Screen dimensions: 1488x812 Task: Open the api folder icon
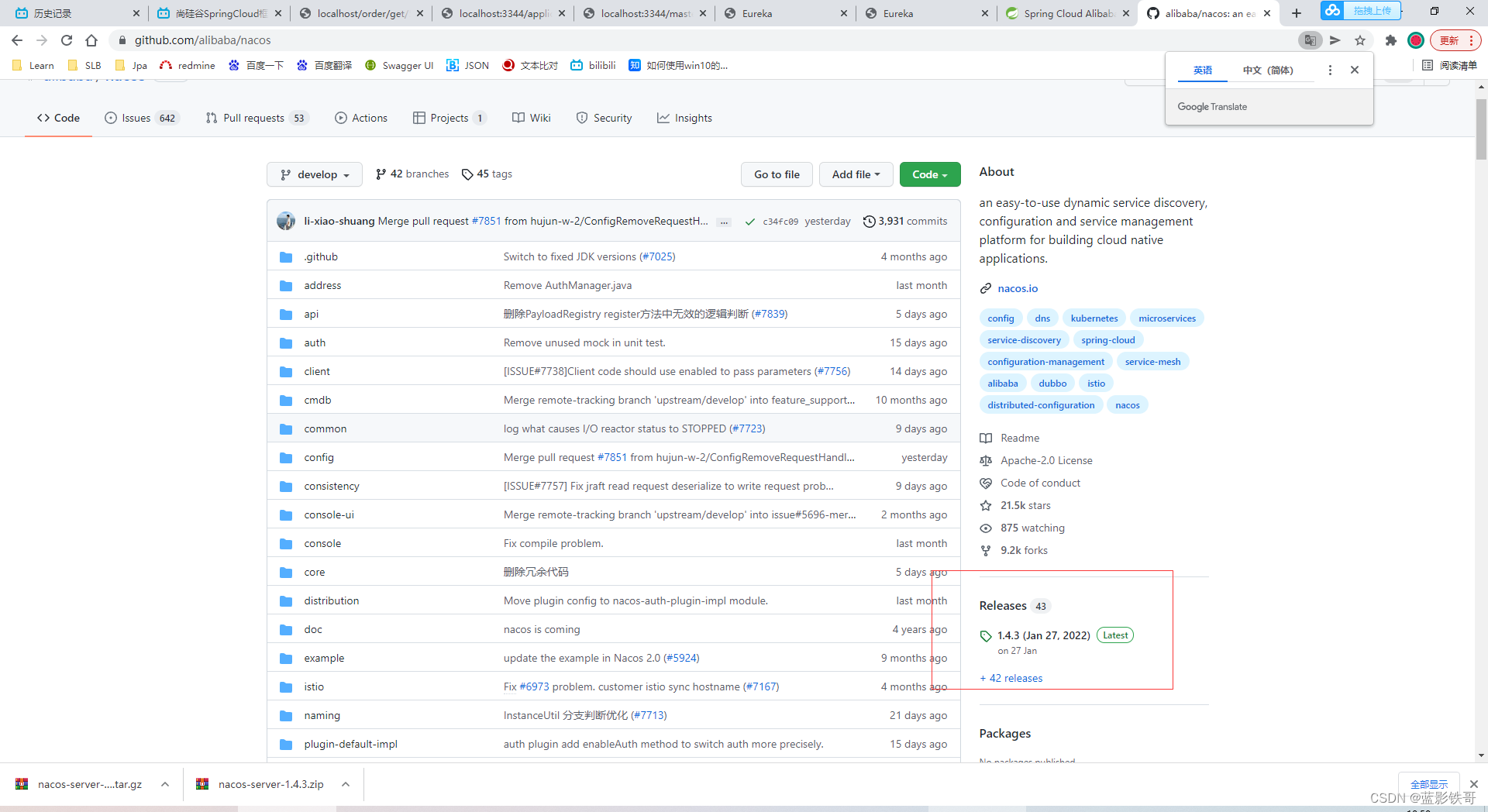tap(286, 315)
